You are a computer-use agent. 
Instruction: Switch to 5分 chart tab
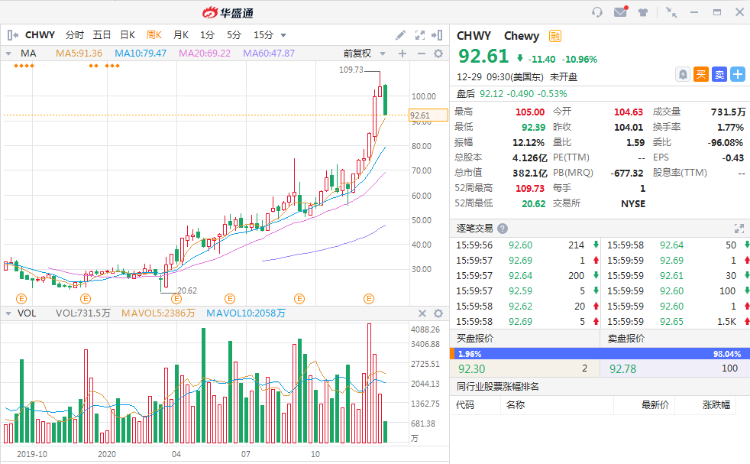(x=234, y=35)
